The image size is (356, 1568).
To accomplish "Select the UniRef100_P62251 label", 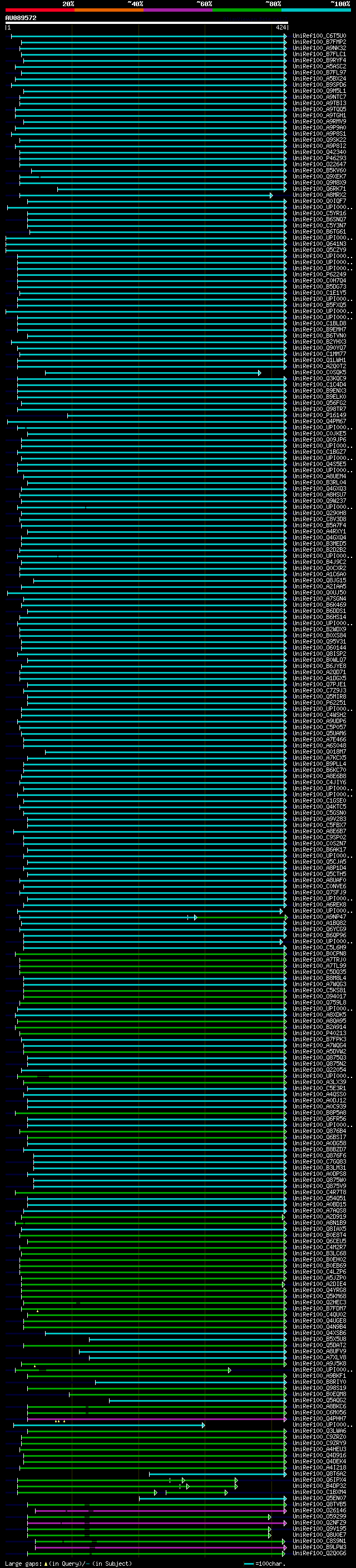I will point(319,703).
